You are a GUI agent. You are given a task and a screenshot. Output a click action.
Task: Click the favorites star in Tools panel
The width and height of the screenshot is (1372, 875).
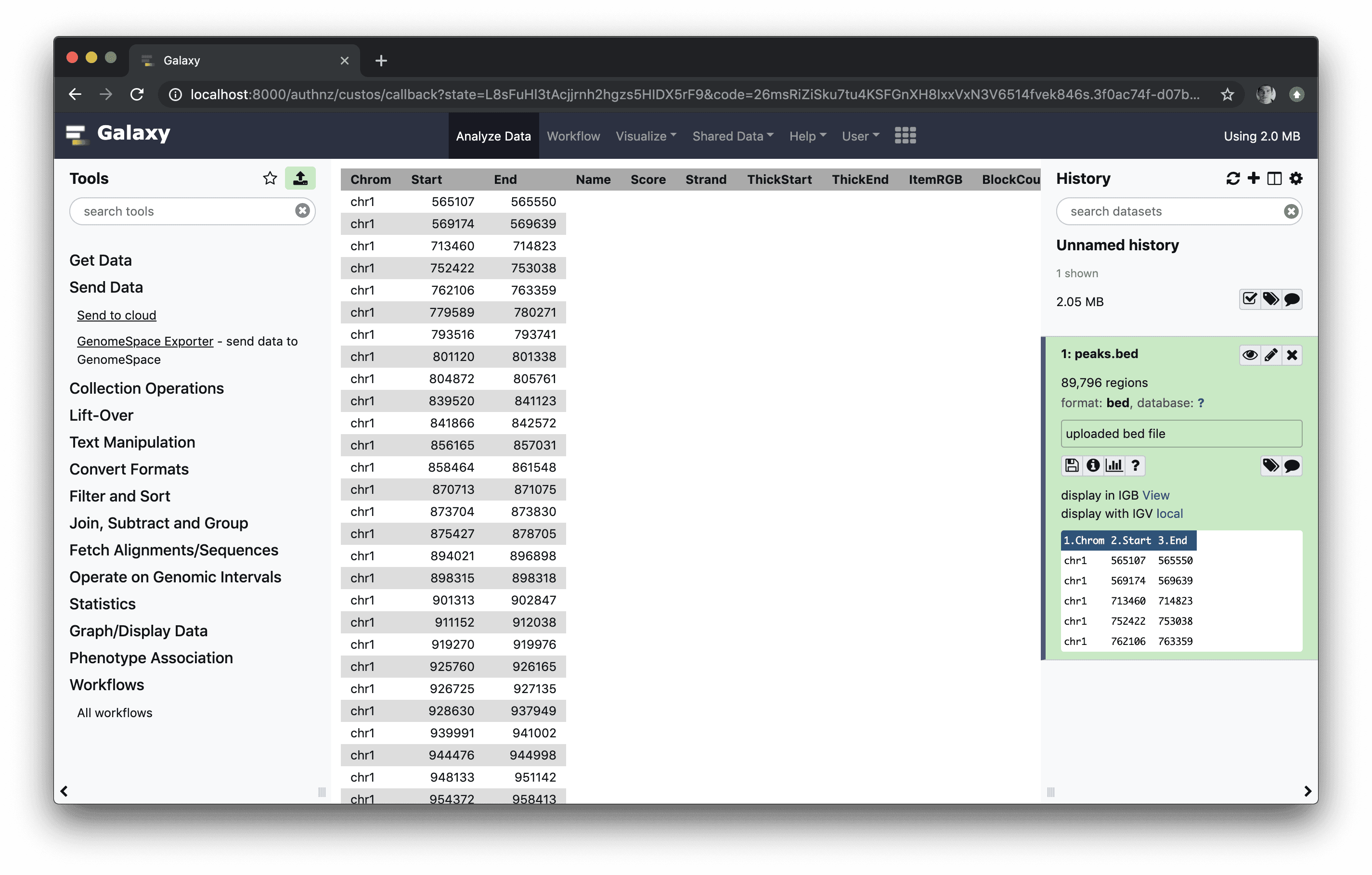tap(270, 178)
